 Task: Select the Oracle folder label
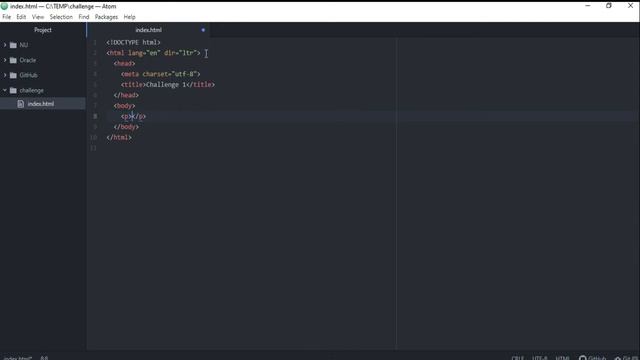tap(28, 60)
